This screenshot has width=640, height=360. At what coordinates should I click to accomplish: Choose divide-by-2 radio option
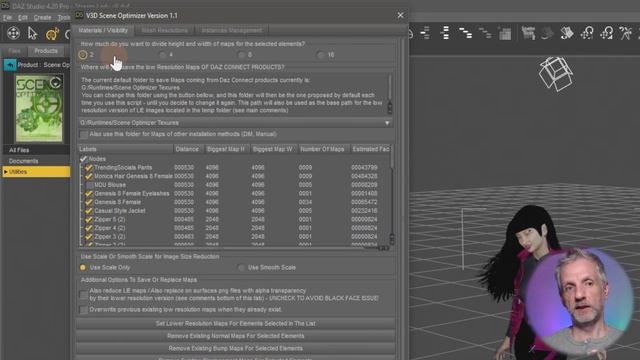pyautogui.click(x=83, y=55)
